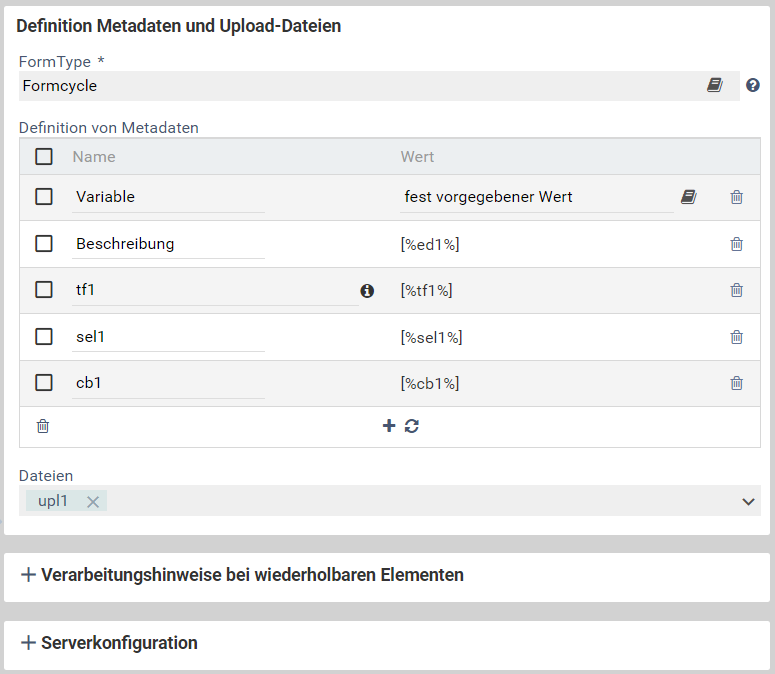Check the Beschreibung row checkbox

point(44,244)
